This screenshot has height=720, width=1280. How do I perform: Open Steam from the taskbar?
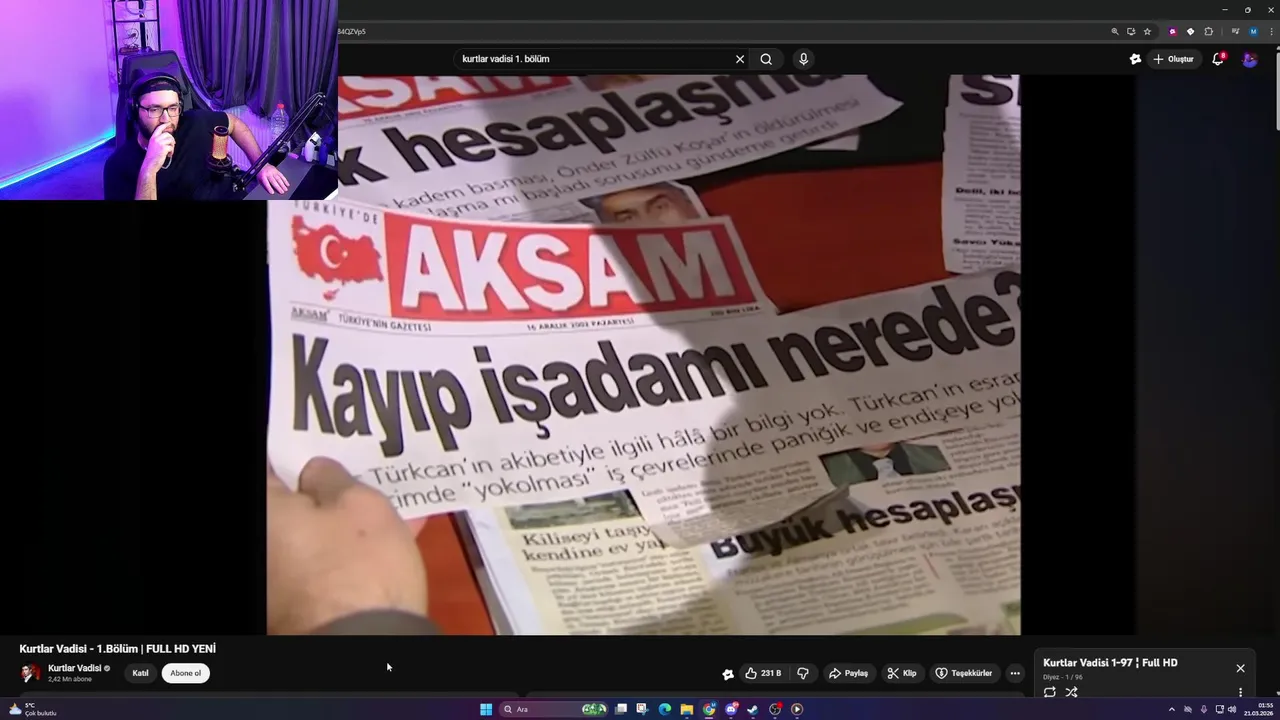(x=753, y=709)
